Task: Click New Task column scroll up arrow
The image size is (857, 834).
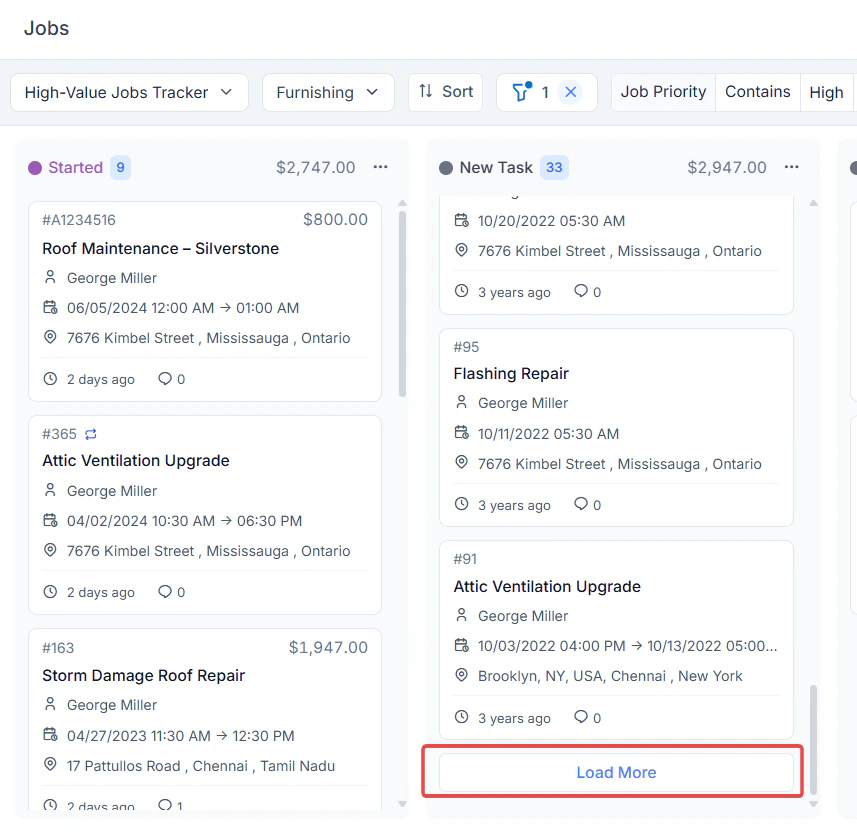Action: click(813, 203)
